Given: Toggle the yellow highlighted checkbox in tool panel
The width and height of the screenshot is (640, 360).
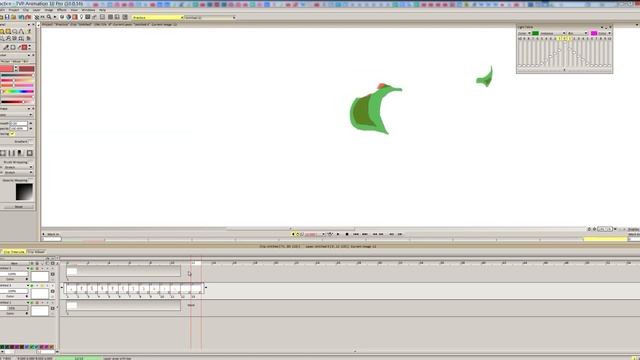Looking at the screenshot, I should point(12,134).
